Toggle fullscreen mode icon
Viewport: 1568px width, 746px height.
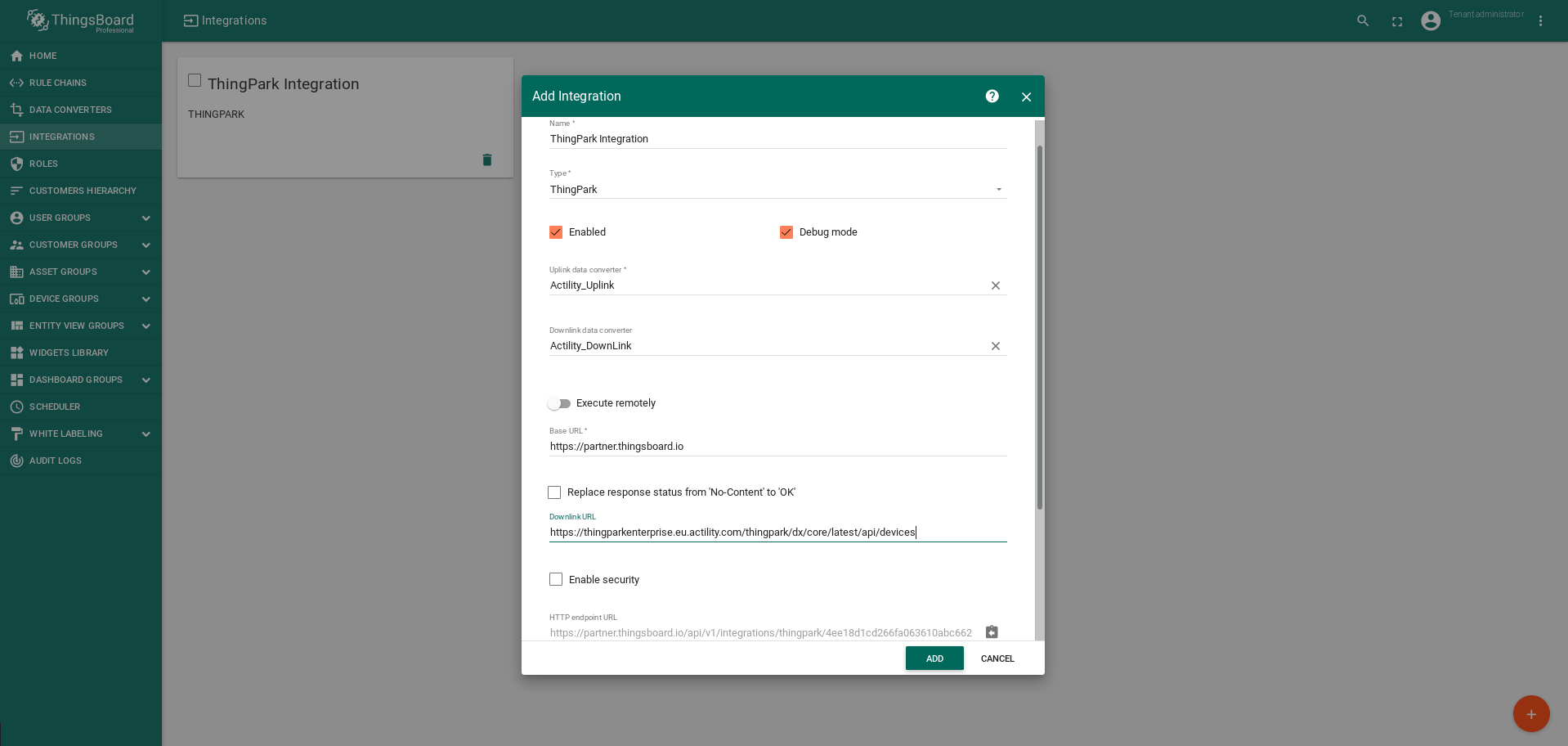point(1397,21)
